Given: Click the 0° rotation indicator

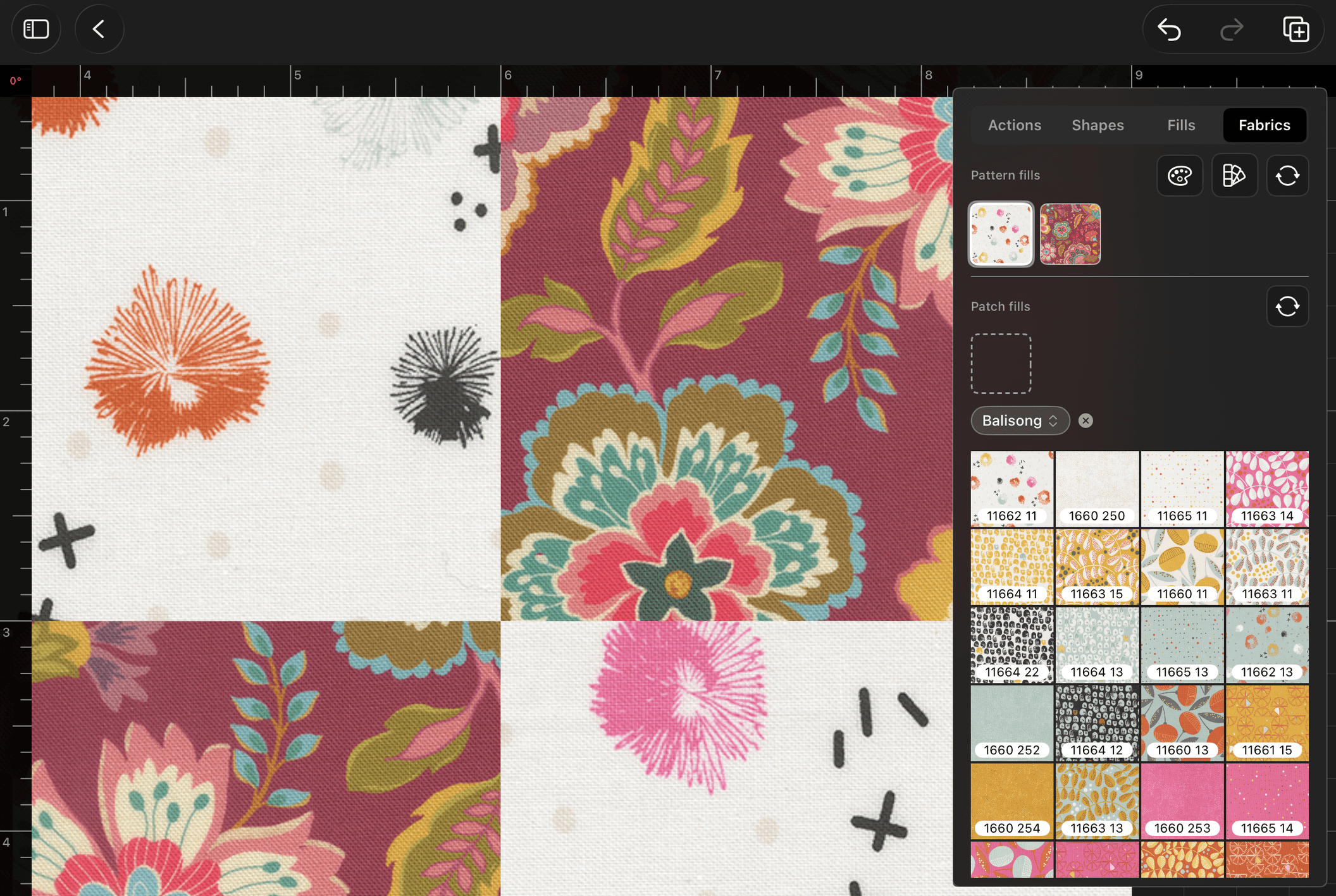Looking at the screenshot, I should [x=15, y=81].
